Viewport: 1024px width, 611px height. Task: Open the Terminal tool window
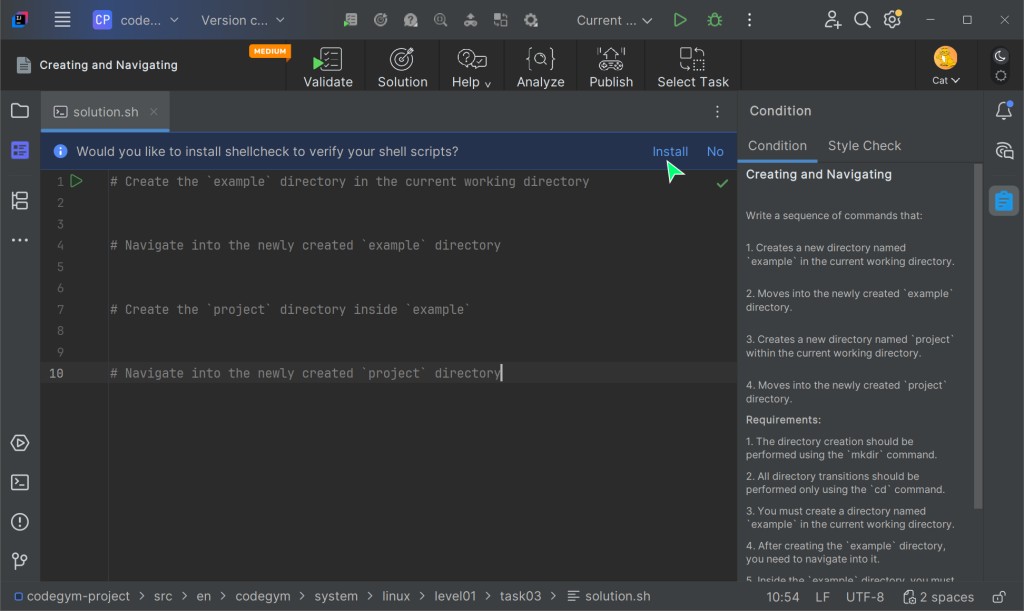coord(19,482)
